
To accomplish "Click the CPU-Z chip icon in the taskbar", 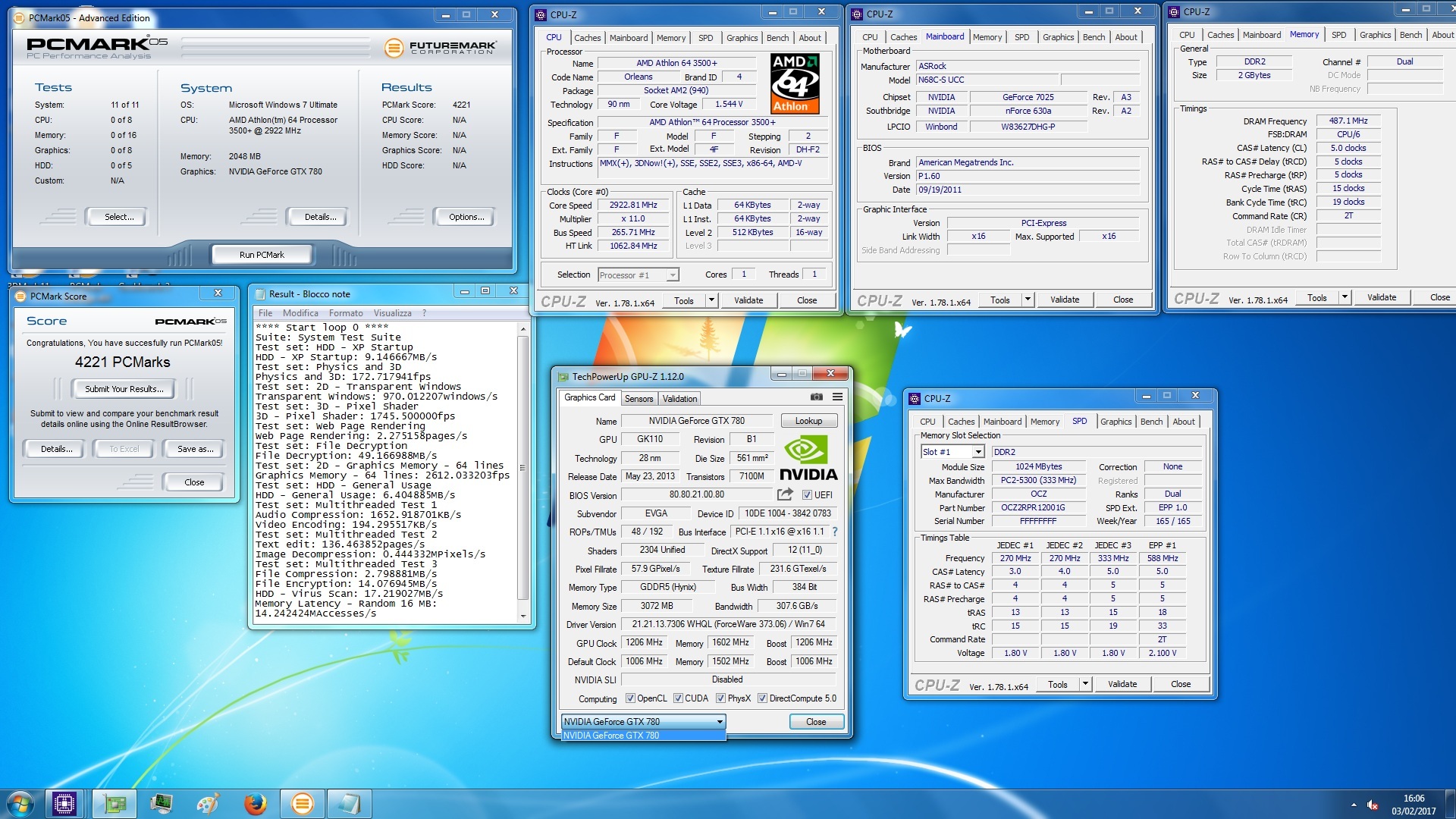I will click(64, 804).
